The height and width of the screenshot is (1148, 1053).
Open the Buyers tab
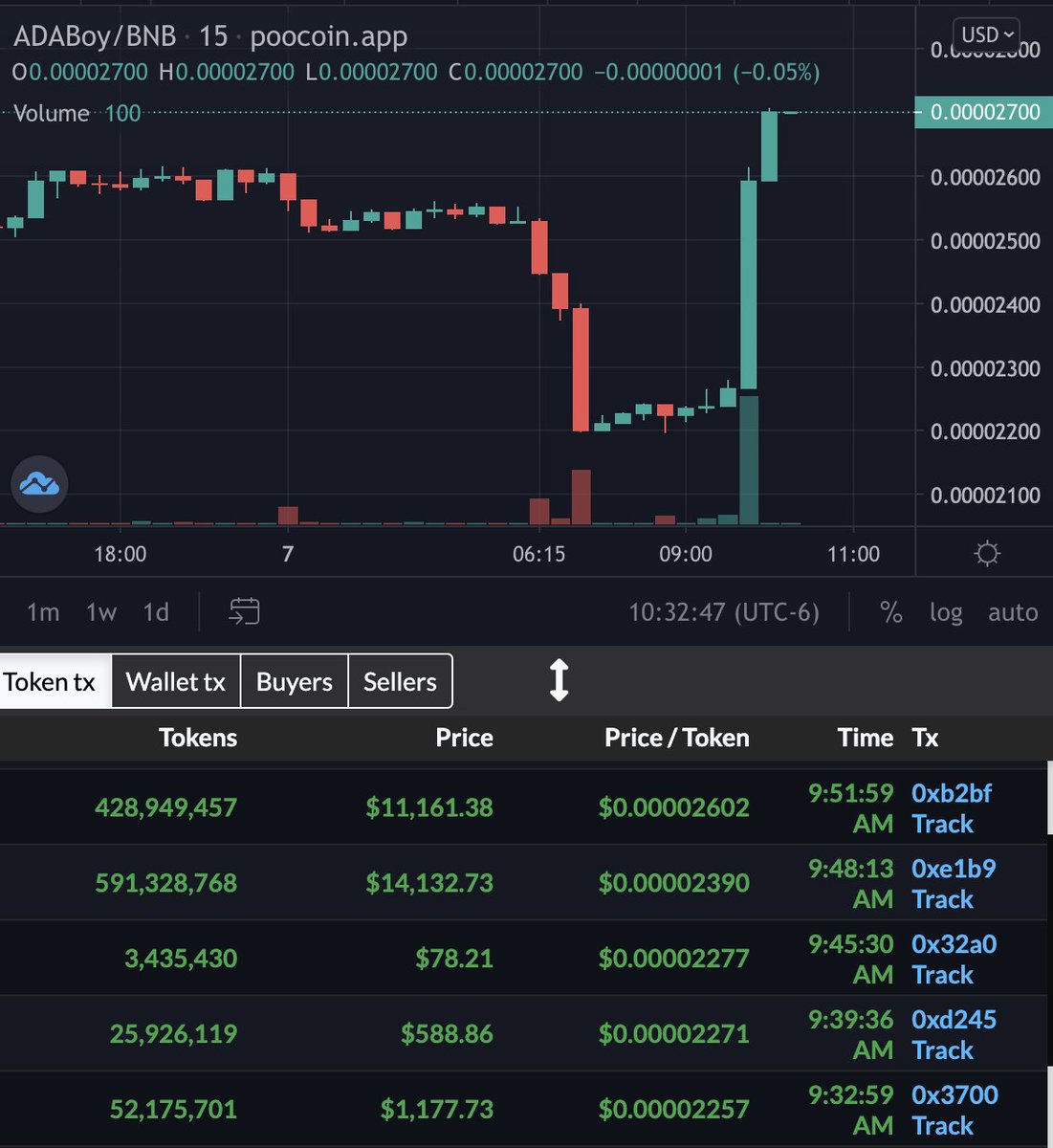point(294,681)
